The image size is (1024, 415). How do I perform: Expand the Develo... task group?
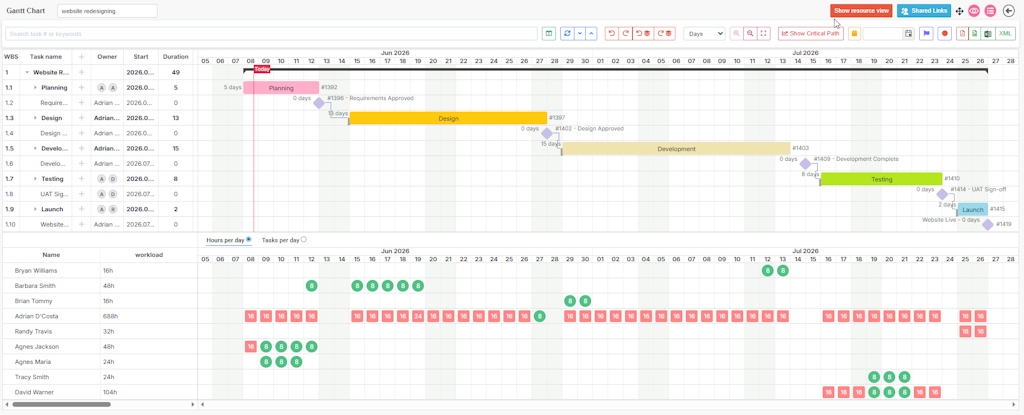coord(35,148)
